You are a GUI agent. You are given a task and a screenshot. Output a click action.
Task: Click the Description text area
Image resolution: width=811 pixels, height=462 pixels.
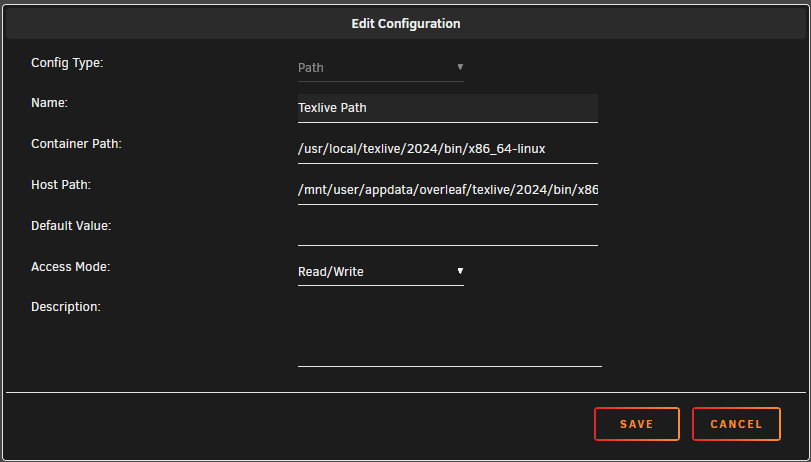(450, 333)
